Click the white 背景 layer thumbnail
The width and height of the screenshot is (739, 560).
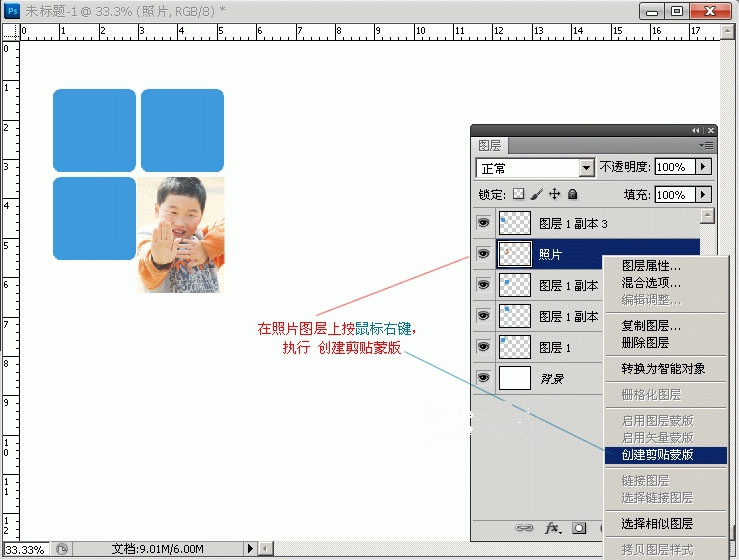515,378
